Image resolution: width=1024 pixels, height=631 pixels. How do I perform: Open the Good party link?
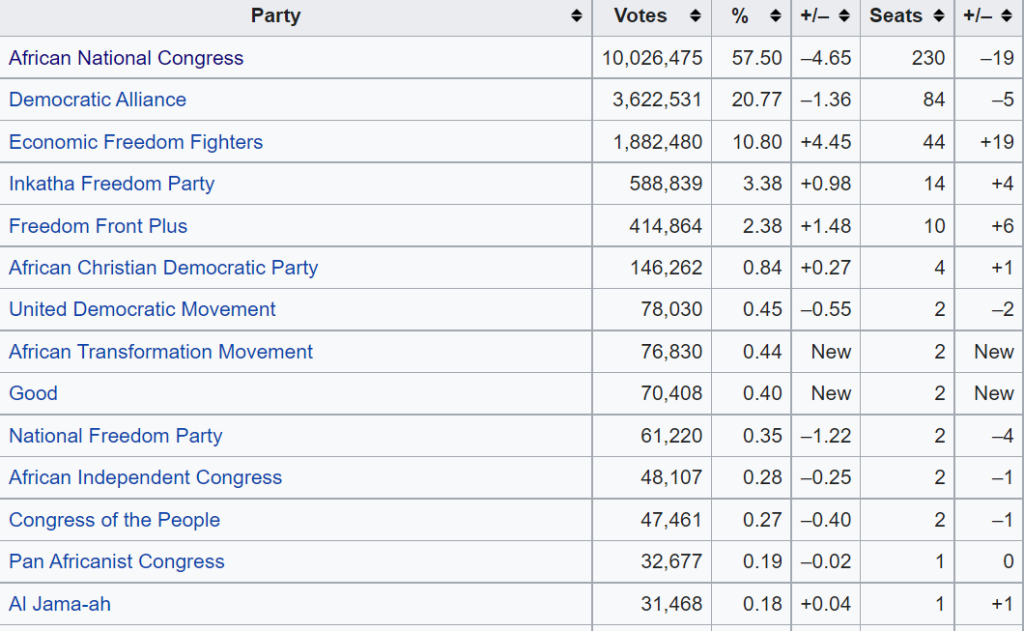[33, 394]
